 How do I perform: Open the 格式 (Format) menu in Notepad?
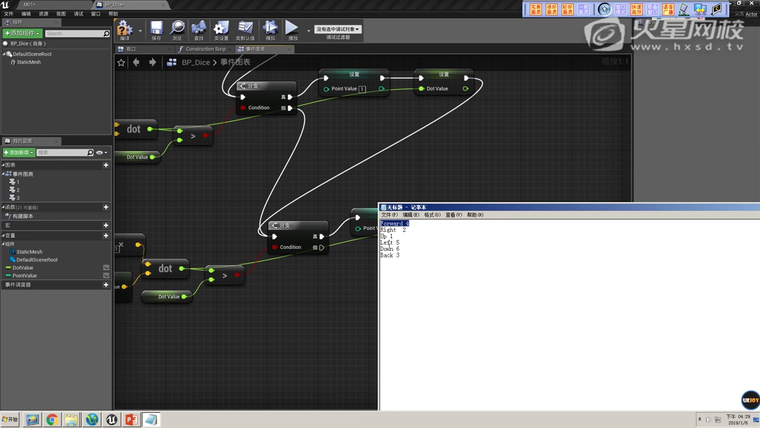(432, 214)
